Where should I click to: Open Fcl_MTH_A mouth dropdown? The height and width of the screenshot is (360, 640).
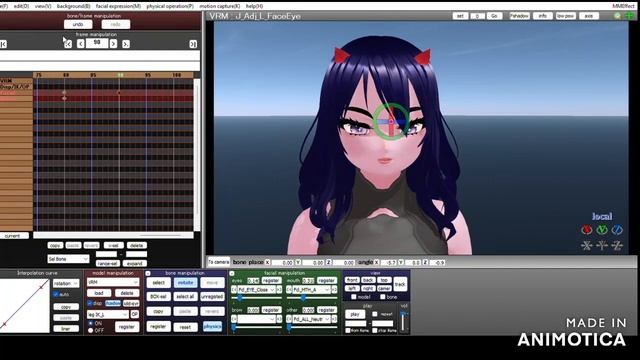312,289
